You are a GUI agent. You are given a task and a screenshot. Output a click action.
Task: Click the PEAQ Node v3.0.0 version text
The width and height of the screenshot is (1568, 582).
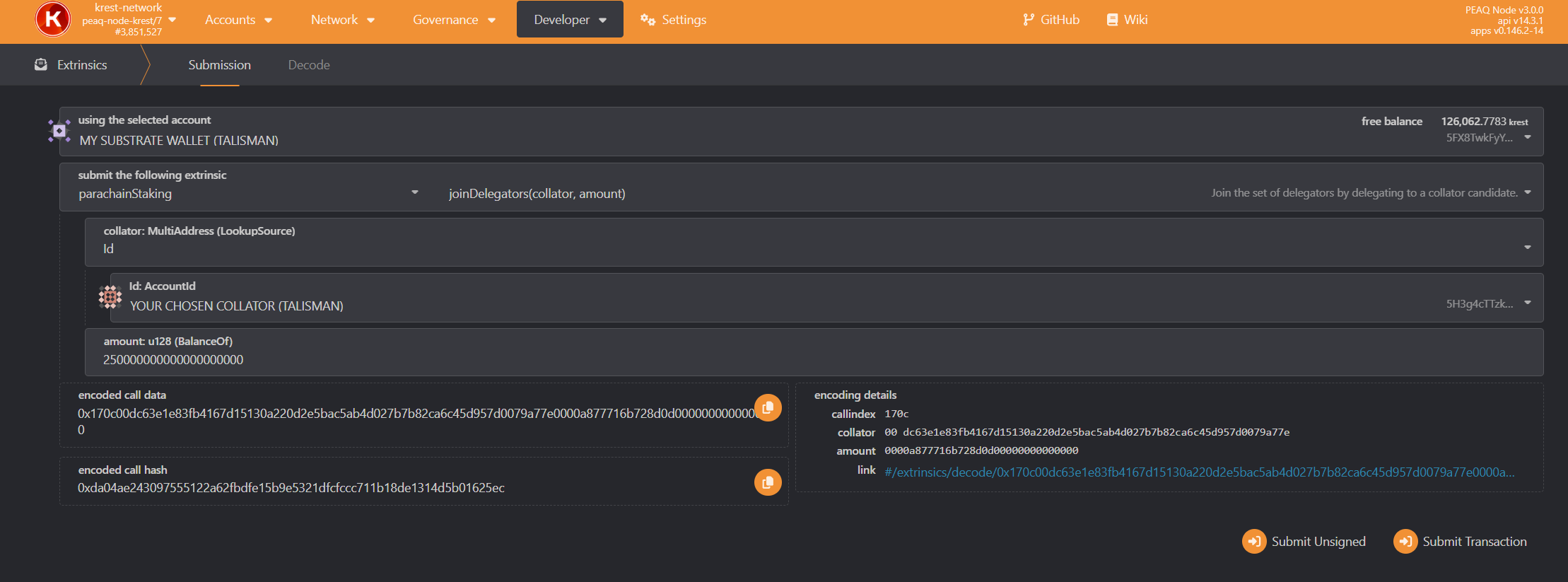coord(1504,10)
